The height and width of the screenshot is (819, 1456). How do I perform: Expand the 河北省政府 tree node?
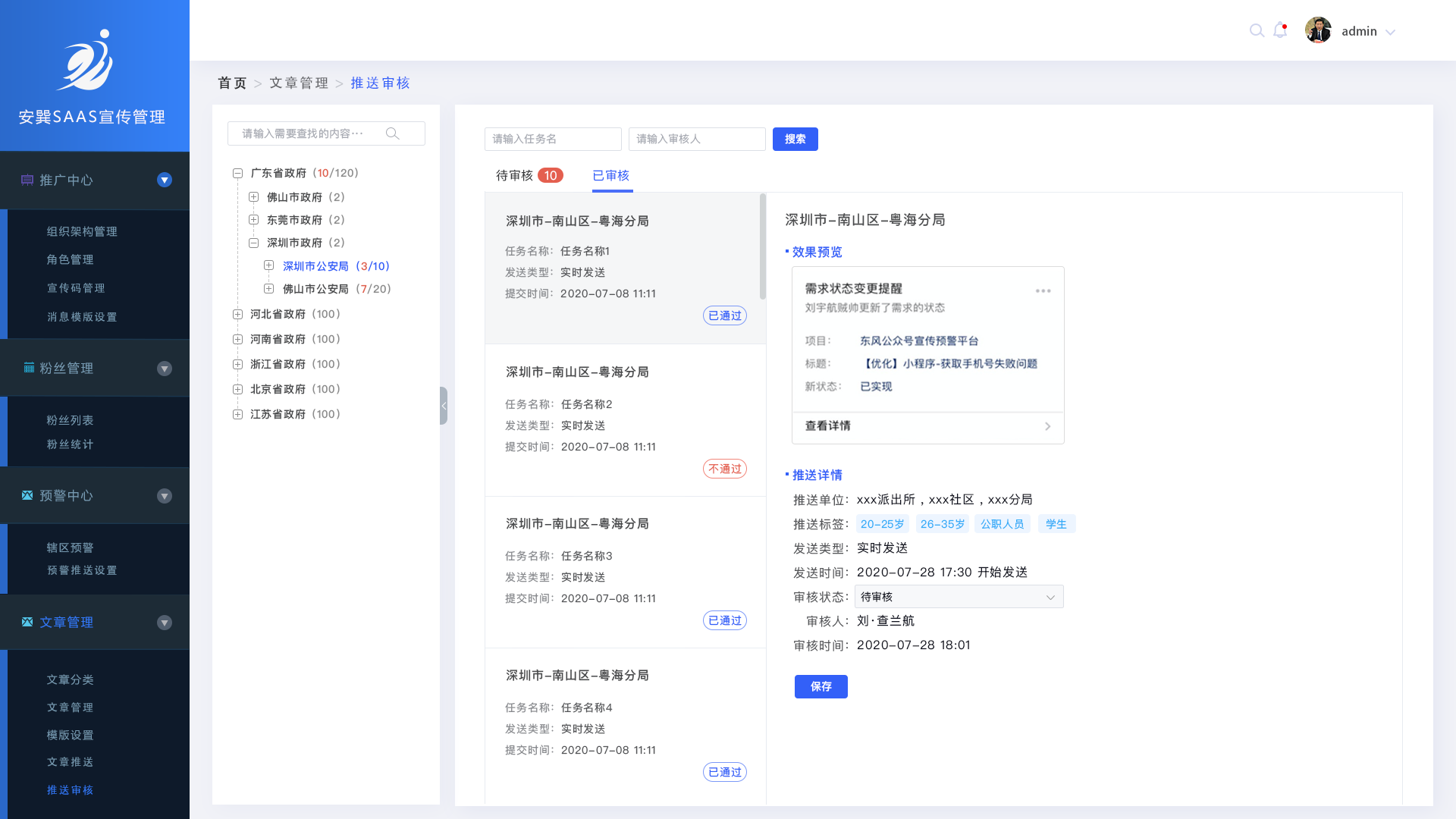click(237, 314)
